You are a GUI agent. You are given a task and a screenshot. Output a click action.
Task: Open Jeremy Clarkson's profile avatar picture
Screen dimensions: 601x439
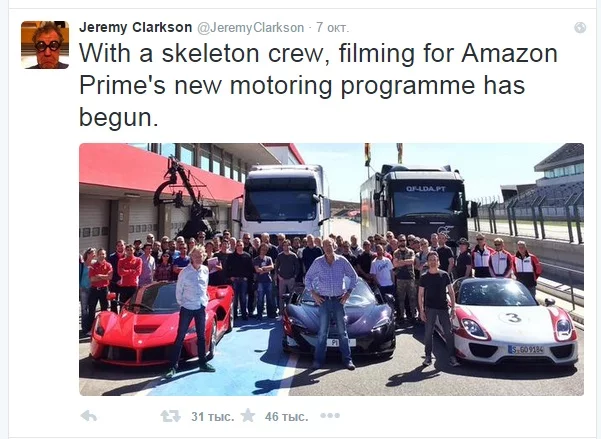click(x=45, y=45)
